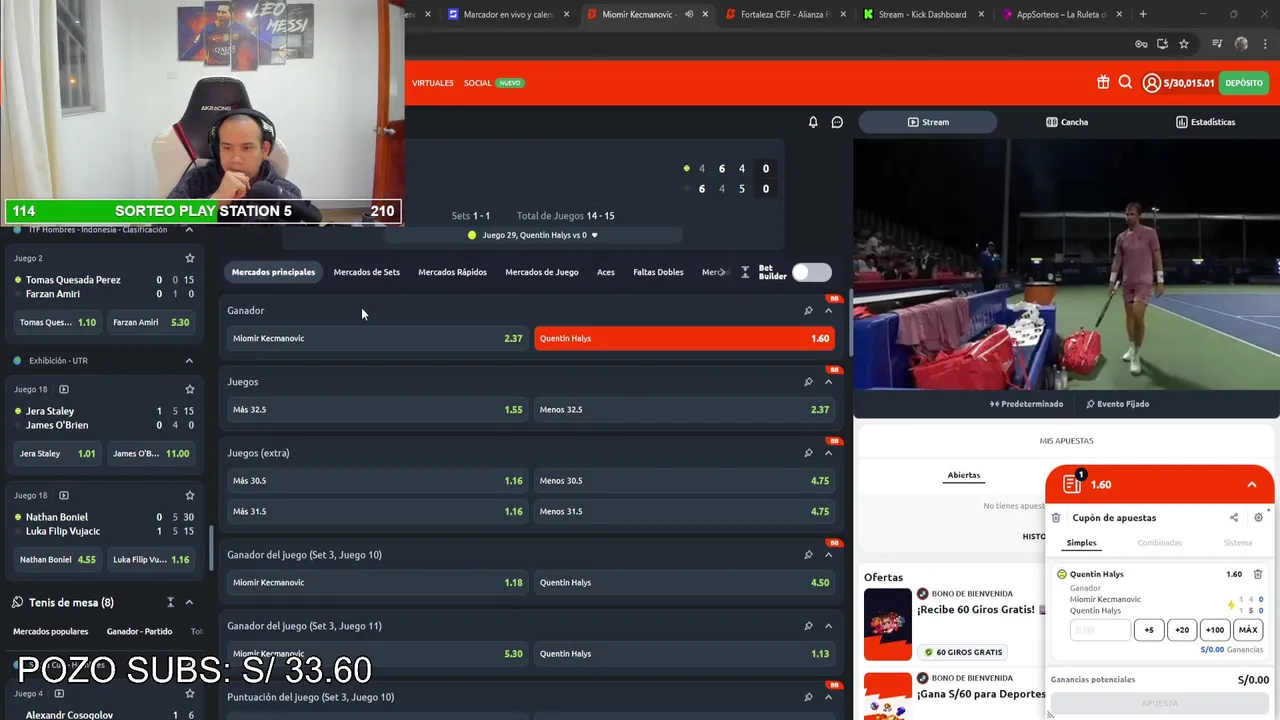The image size is (1280, 720).
Task: Click the install app icon in address bar
Action: click(1162, 44)
